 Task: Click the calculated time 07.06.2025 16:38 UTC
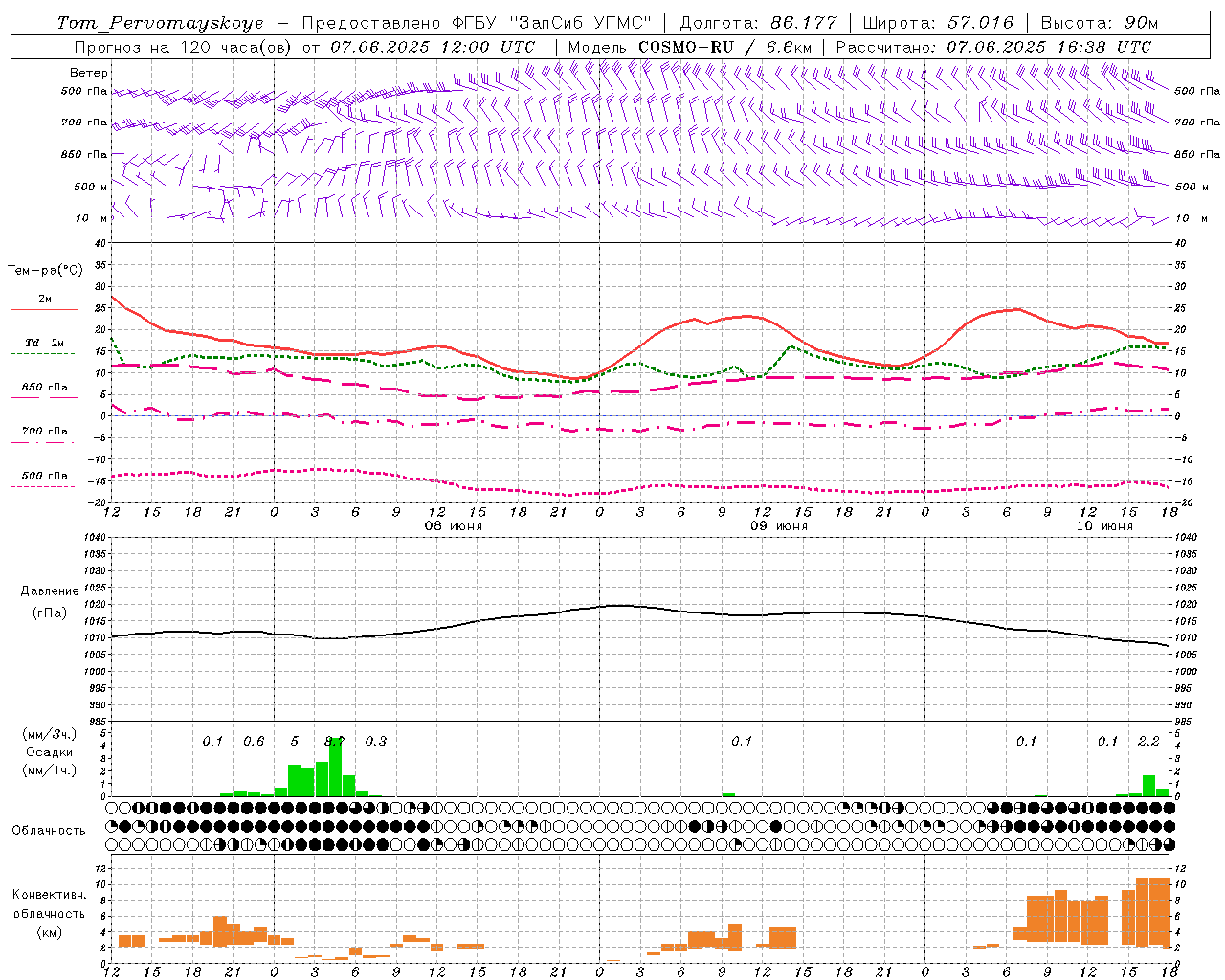point(1049,47)
